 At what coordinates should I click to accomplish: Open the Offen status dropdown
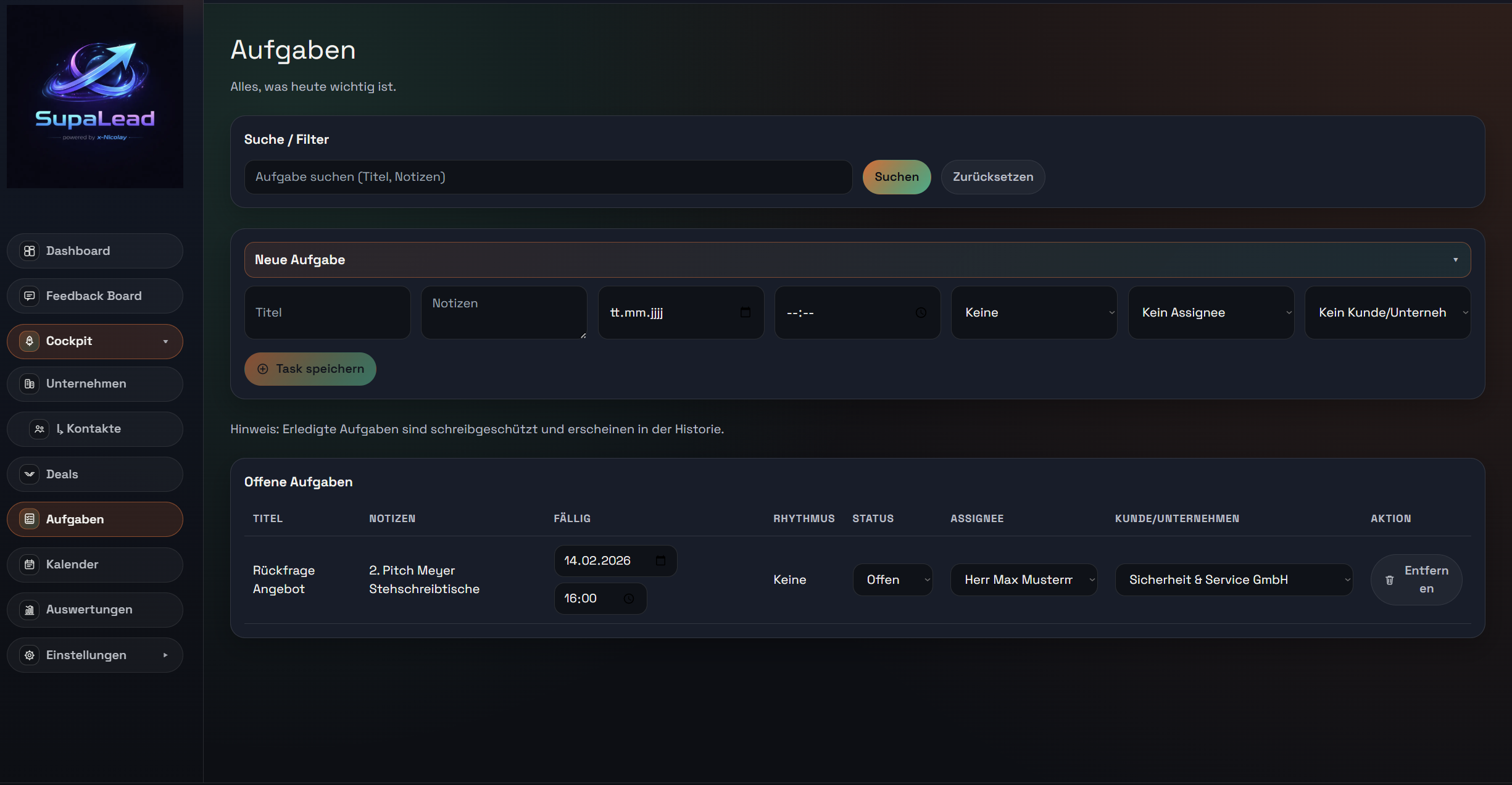click(x=892, y=579)
